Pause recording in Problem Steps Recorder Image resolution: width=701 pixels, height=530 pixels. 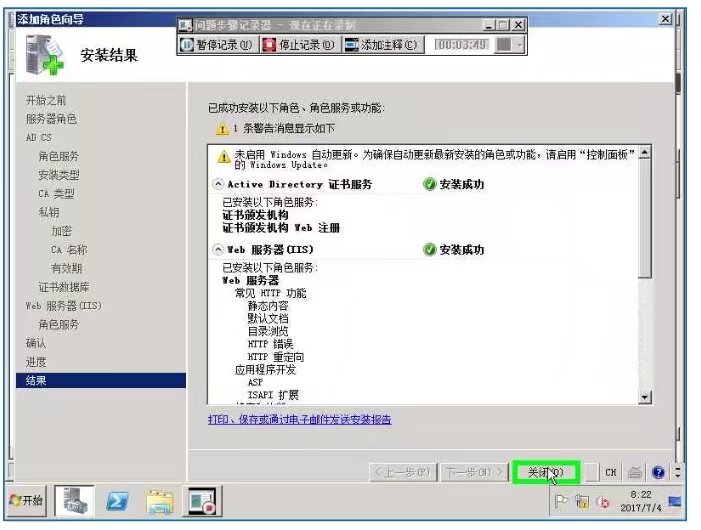(218, 45)
